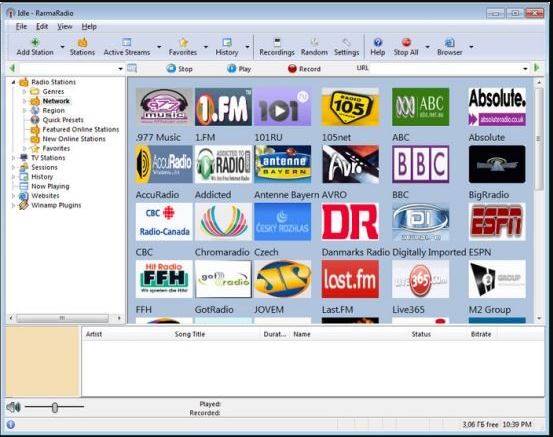The width and height of the screenshot is (553, 437).
Task: Click the red Record button
Action: 304,68
